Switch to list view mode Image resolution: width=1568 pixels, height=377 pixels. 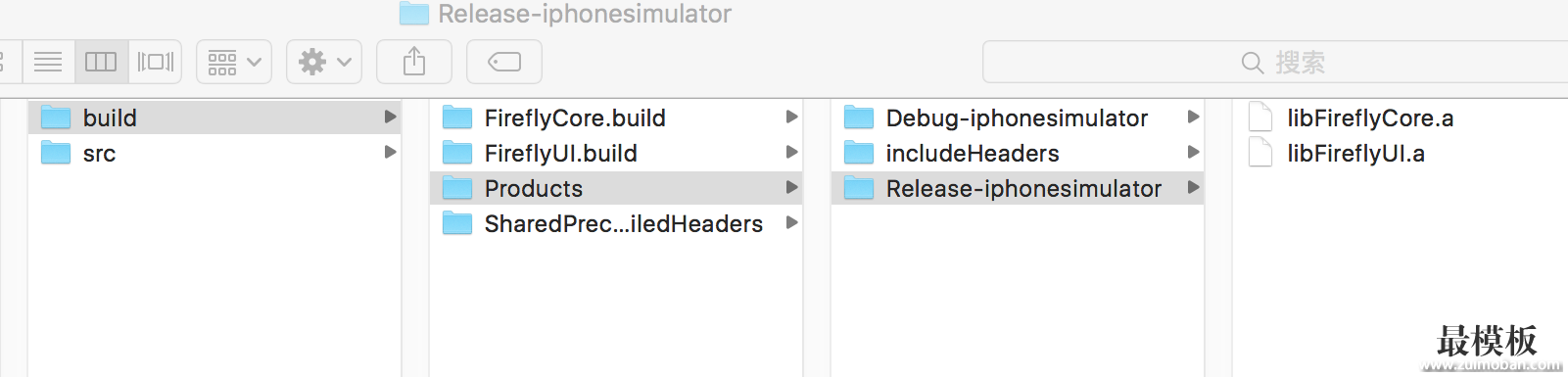(48, 63)
